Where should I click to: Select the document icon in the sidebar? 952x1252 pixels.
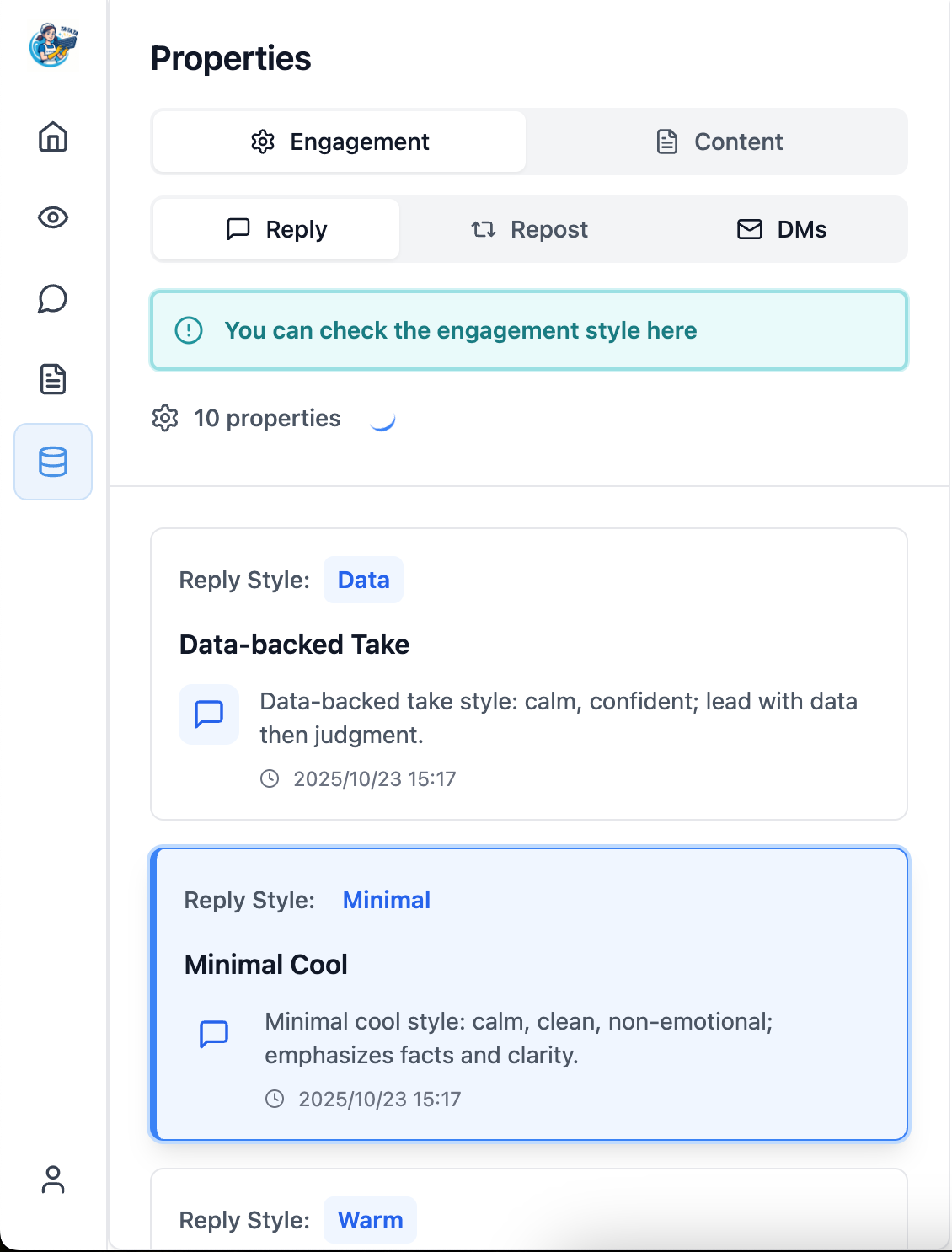tap(52, 379)
